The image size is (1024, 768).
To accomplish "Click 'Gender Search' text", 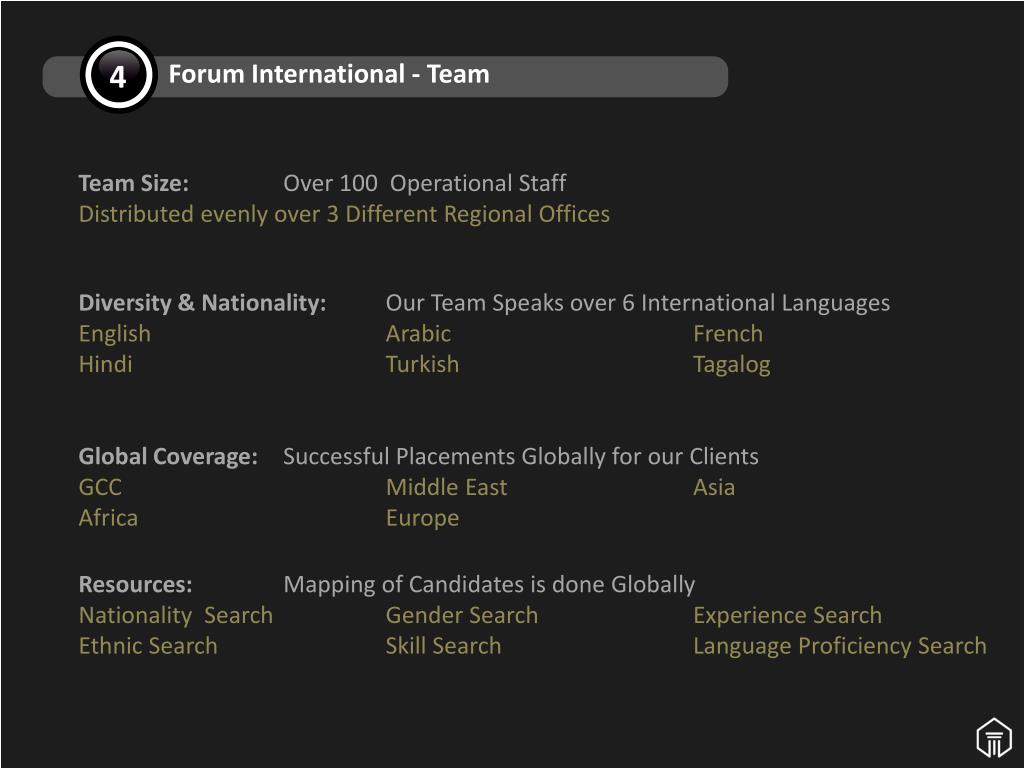I will click(x=462, y=615).
